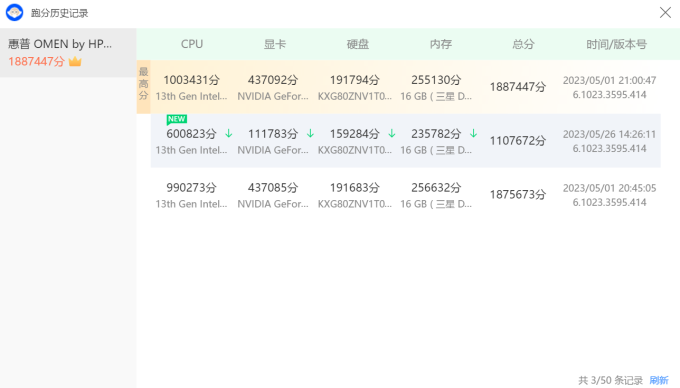Close the benchmark history window
The width and height of the screenshot is (680, 388).
point(665,13)
